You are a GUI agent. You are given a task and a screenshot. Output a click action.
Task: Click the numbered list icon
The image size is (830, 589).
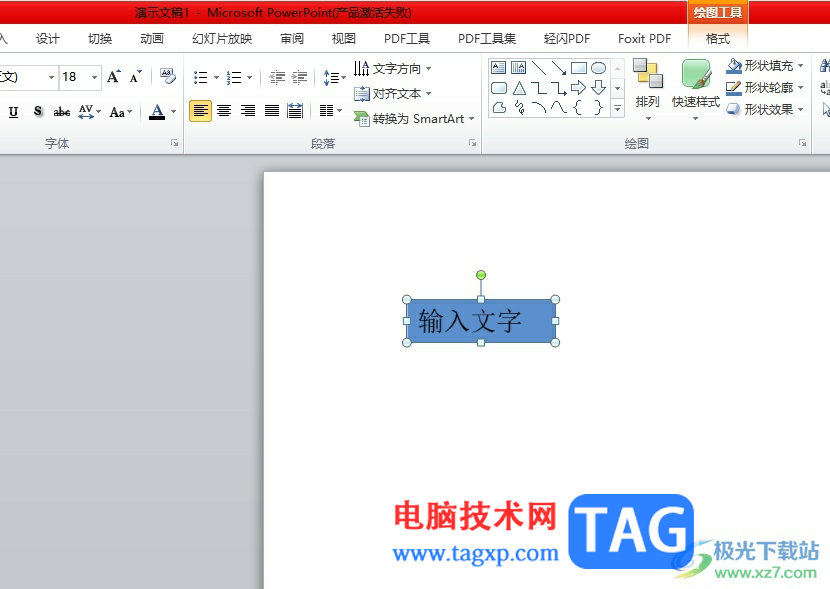coord(233,78)
